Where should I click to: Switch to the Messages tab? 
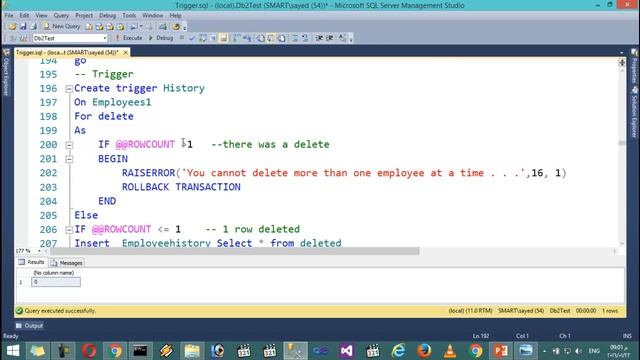(x=67, y=263)
